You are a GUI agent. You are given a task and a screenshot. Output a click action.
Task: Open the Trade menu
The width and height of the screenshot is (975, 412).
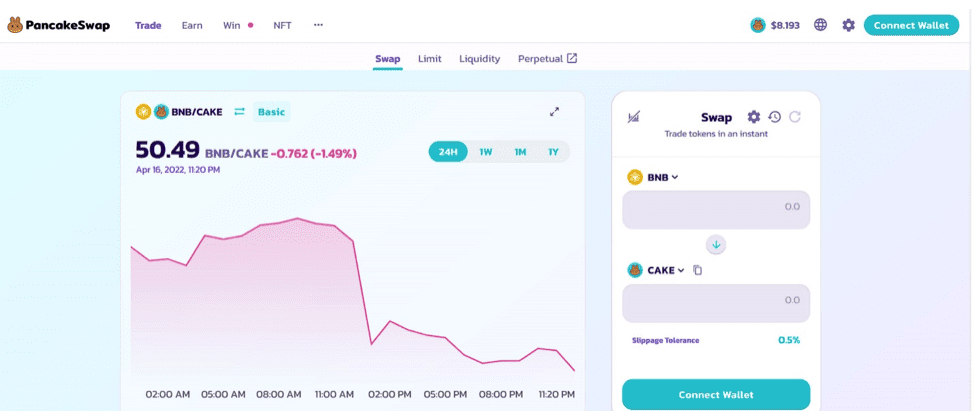[148, 25]
